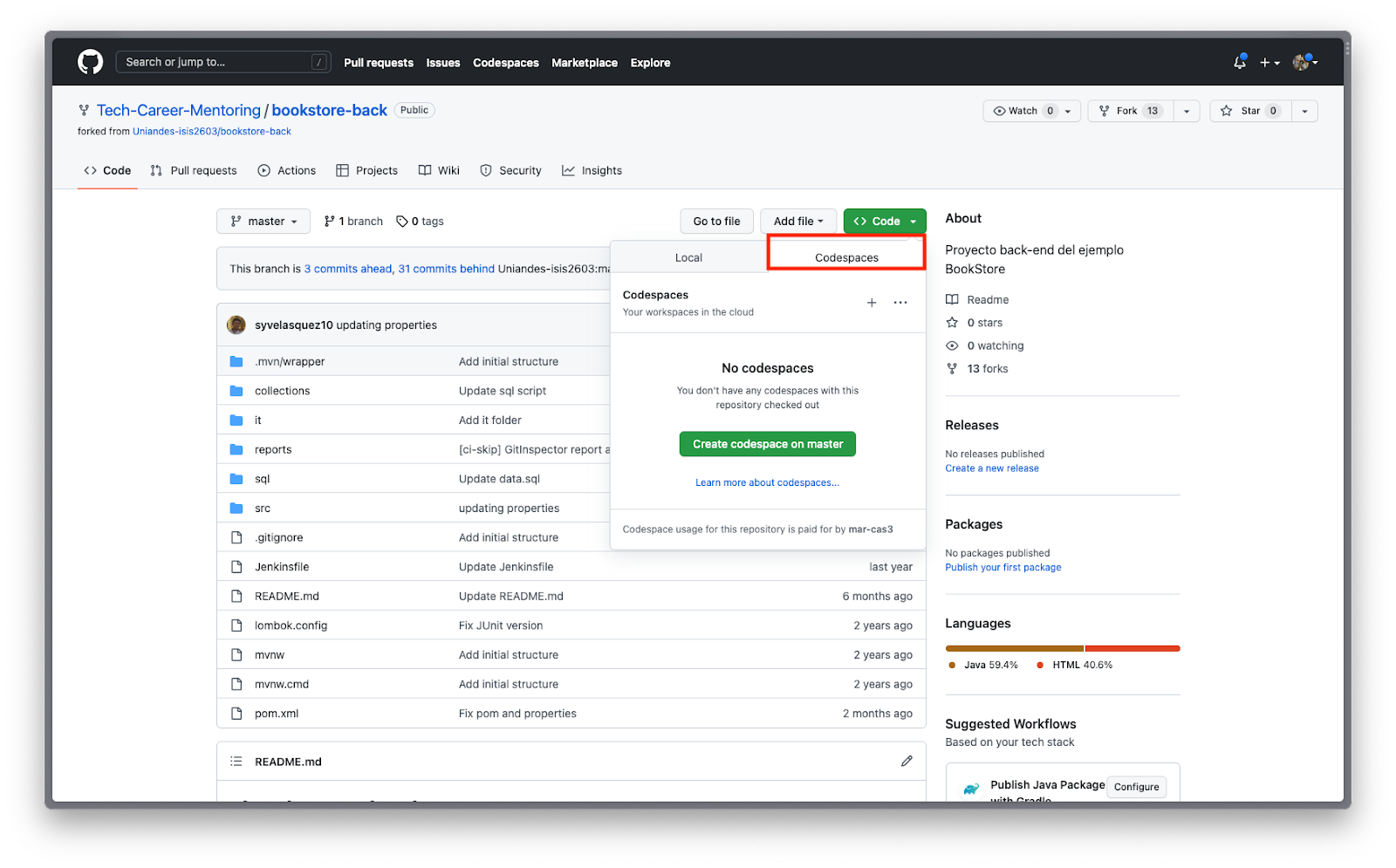The width and height of the screenshot is (1396, 868).
Task: Click the search or jump to field
Action: click(x=223, y=62)
